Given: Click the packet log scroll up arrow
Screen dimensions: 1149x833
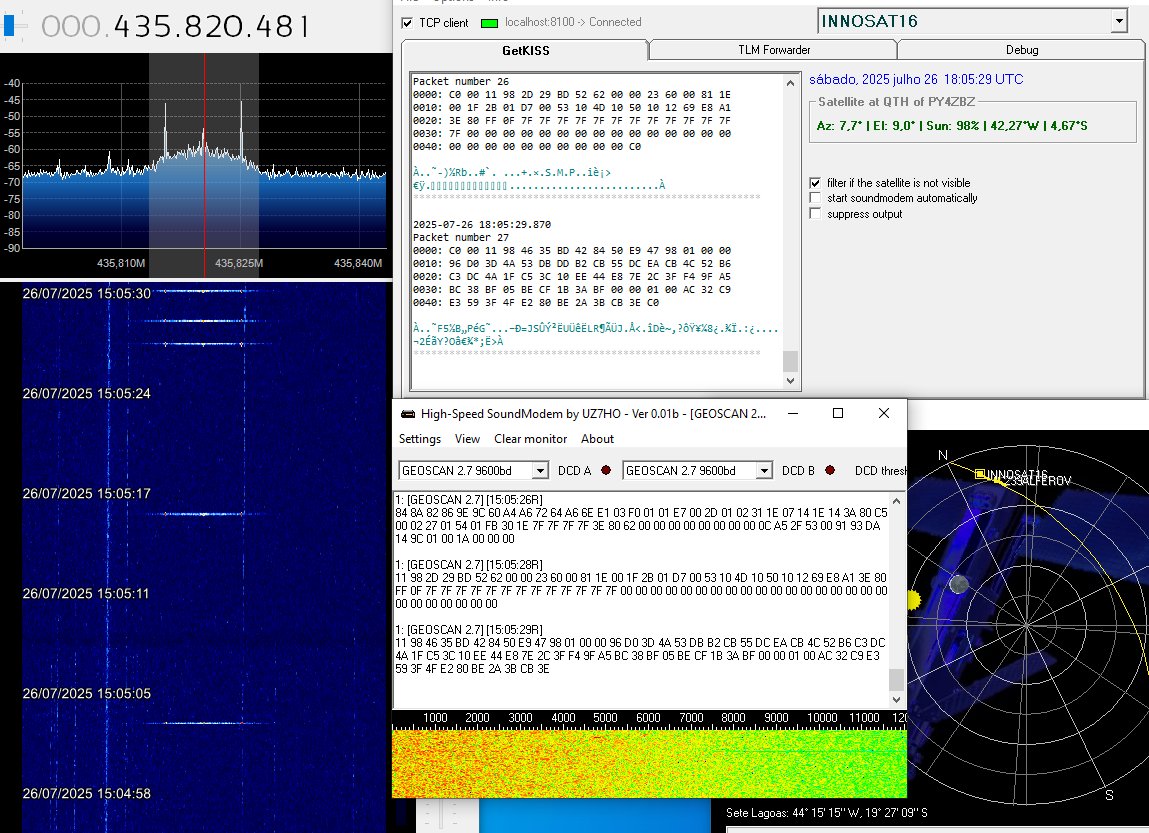Looking at the screenshot, I should coord(790,84).
